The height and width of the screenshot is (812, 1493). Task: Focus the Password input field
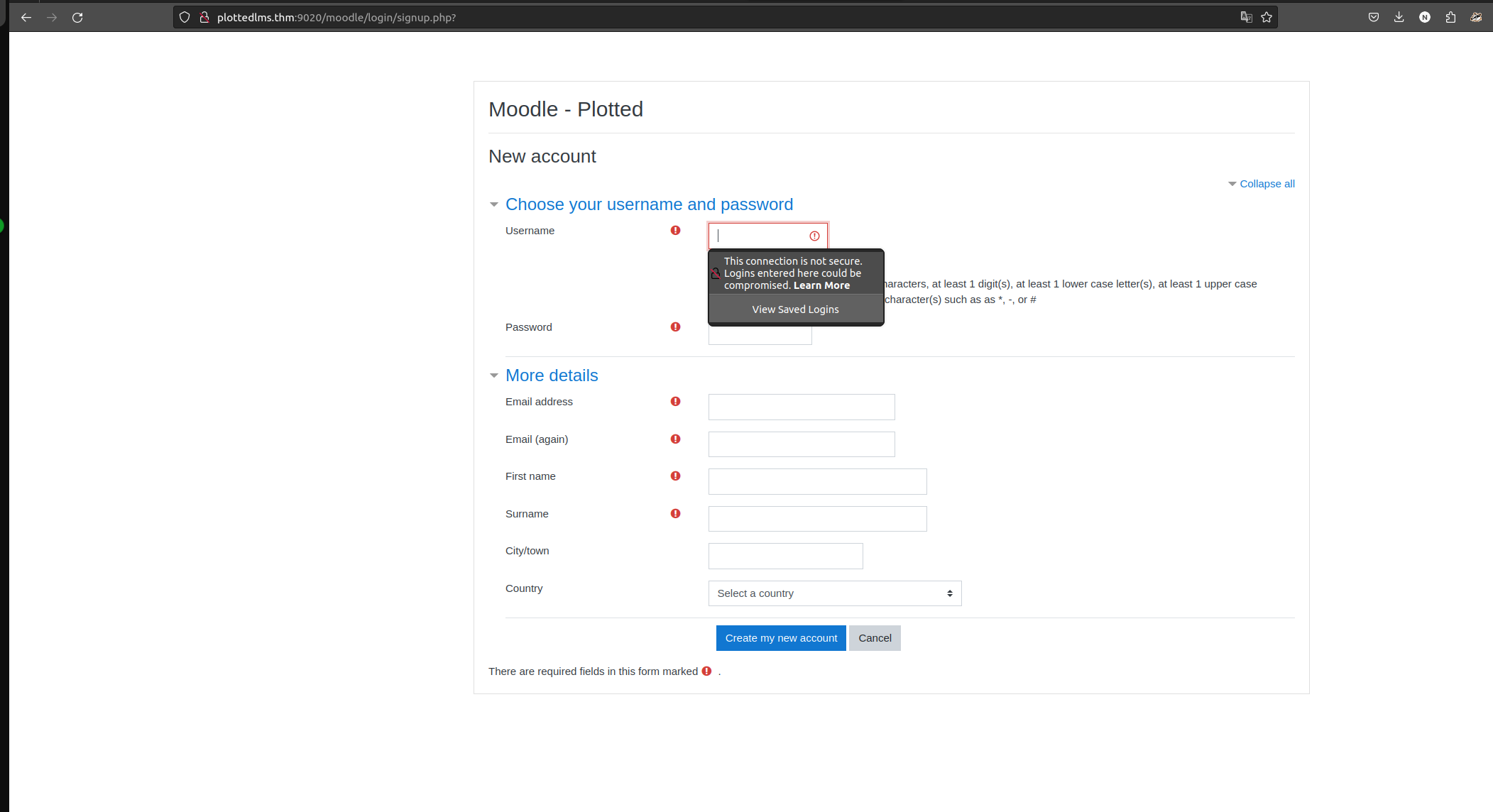pos(760,336)
